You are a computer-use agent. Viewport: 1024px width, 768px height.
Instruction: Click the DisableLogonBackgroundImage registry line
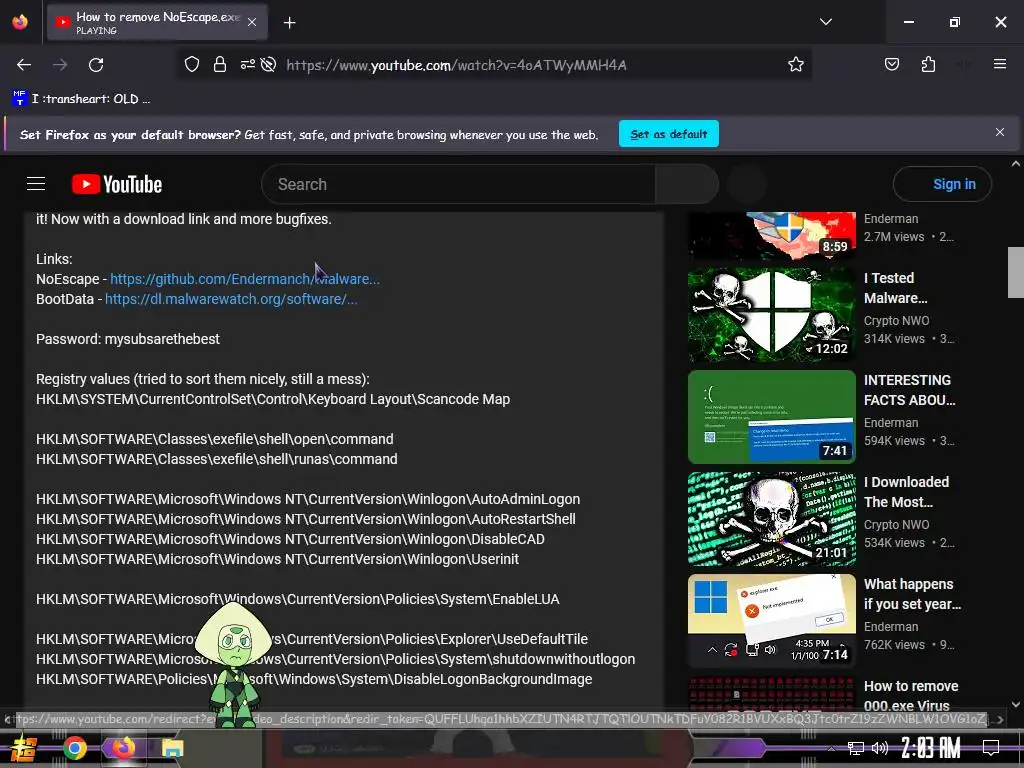tap(314, 679)
